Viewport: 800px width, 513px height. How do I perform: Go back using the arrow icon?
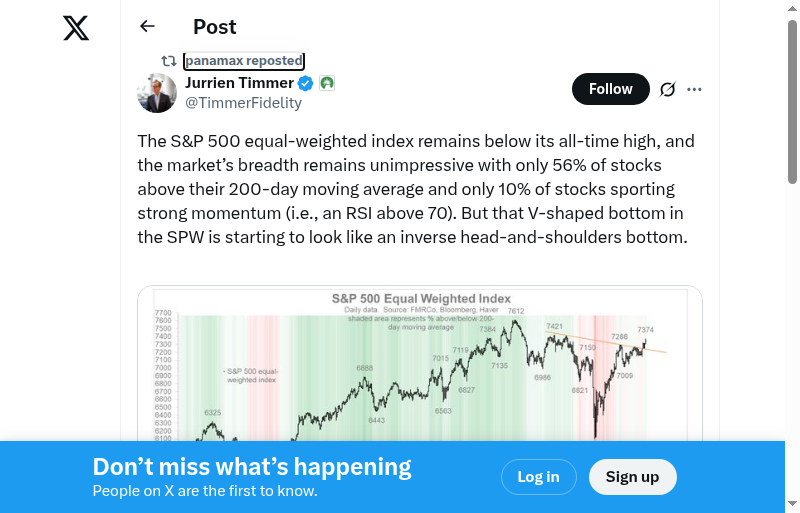point(148,27)
